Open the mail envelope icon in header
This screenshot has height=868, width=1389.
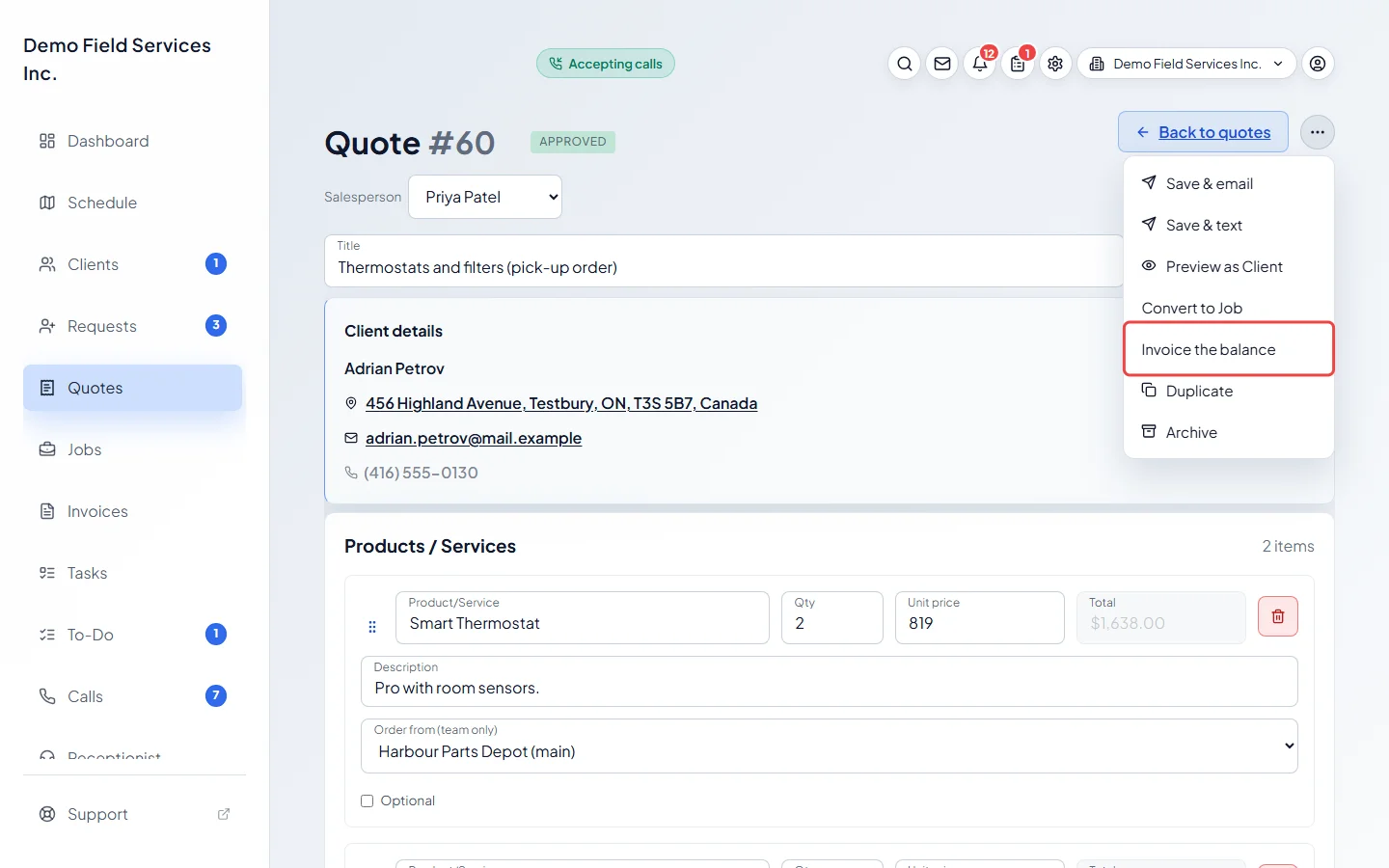[942, 64]
